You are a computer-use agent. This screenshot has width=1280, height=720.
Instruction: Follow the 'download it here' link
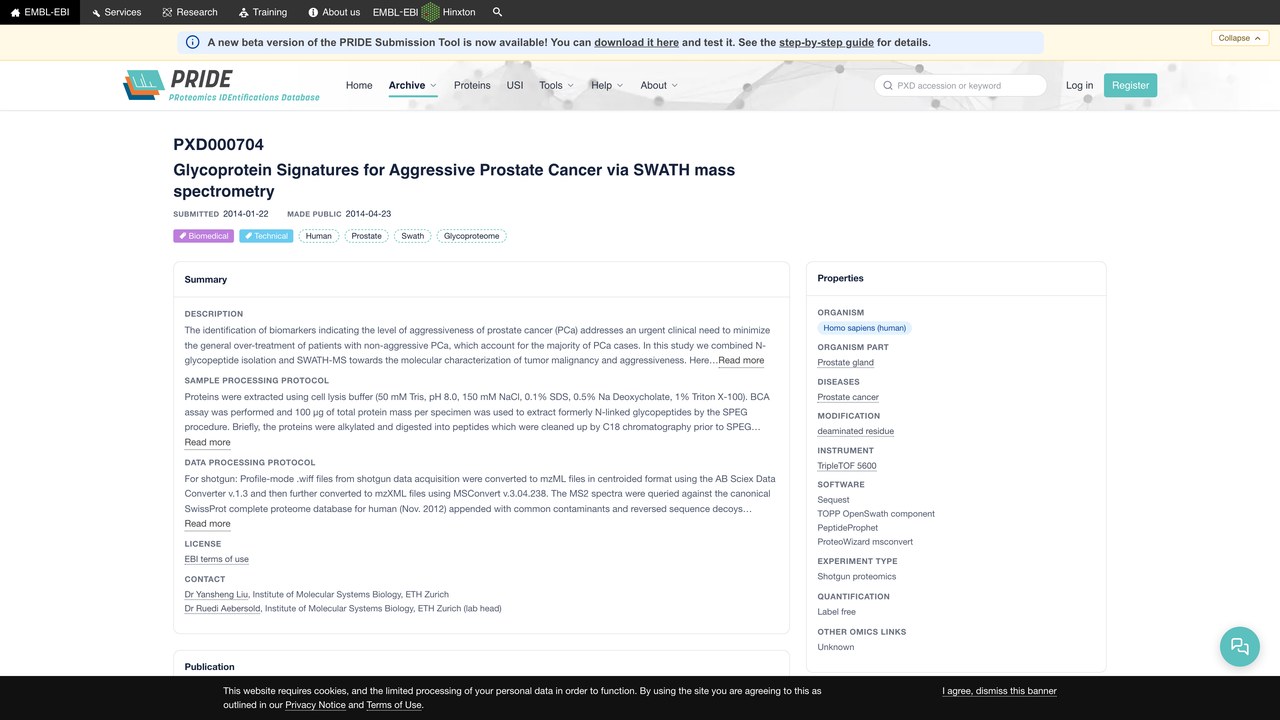click(637, 42)
